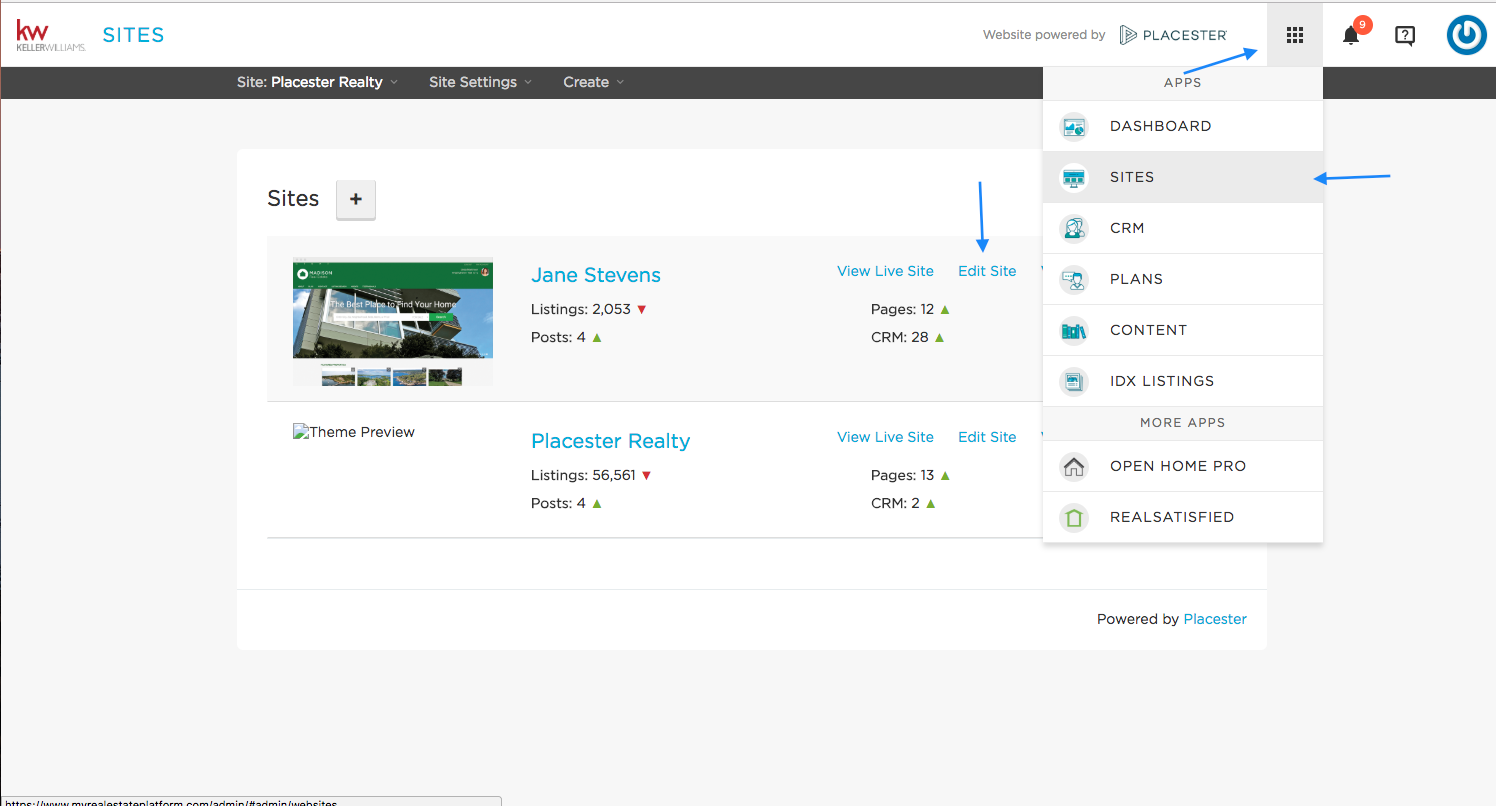Open the Site Settings dropdown menu
1496x806 pixels.
point(480,82)
